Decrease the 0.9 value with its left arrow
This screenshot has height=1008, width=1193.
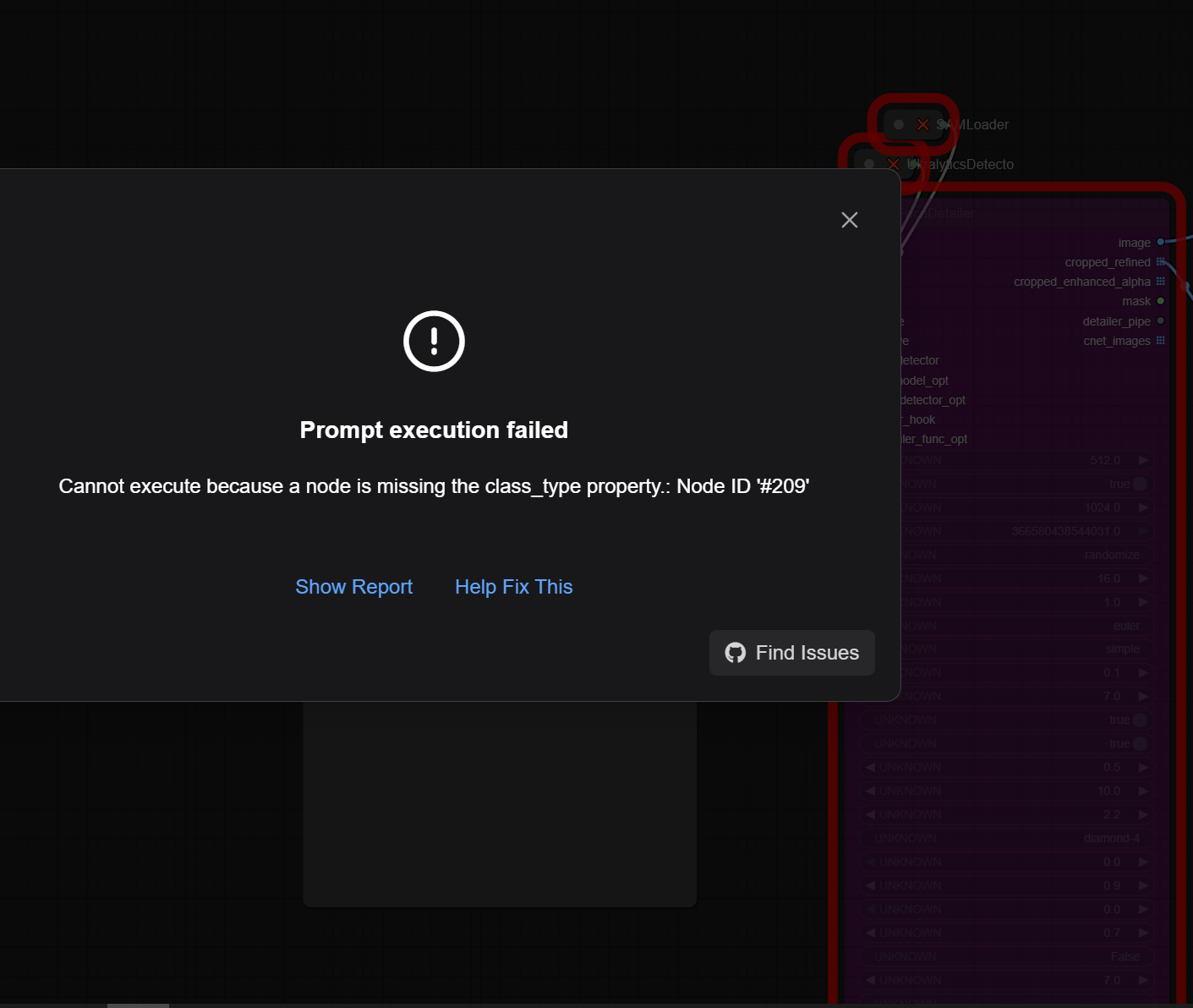[870, 886]
